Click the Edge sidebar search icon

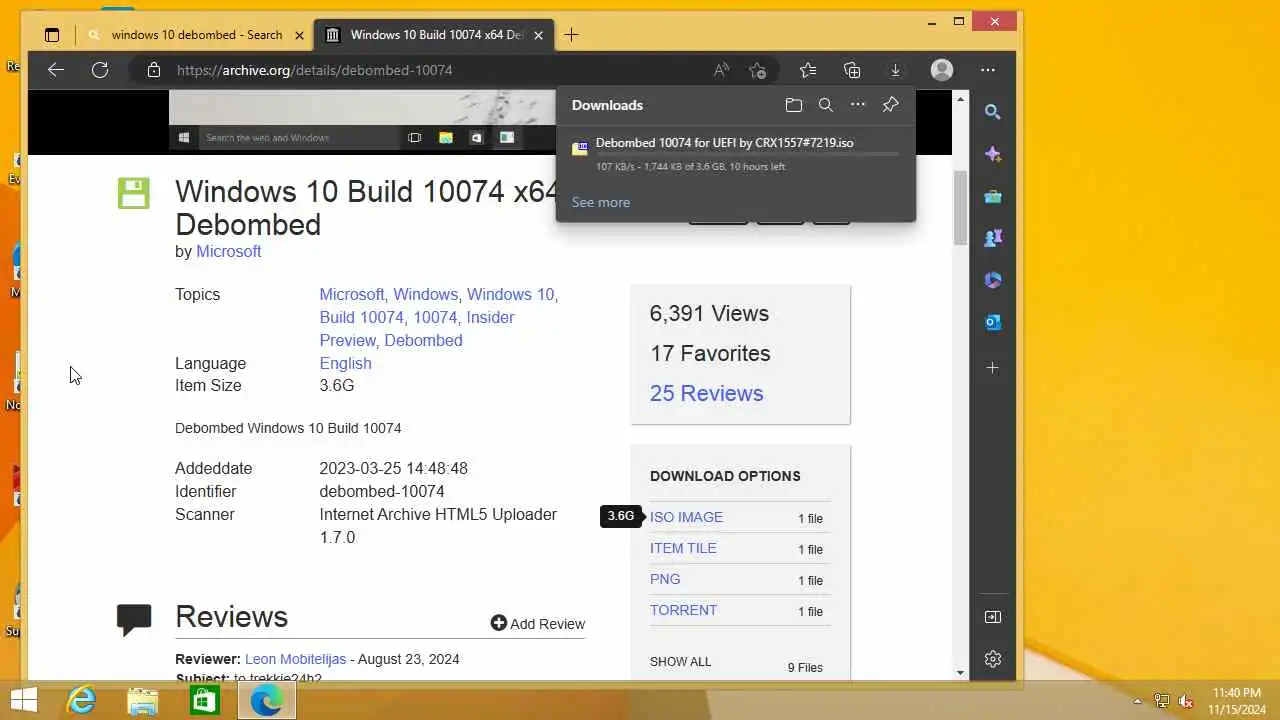click(x=993, y=112)
